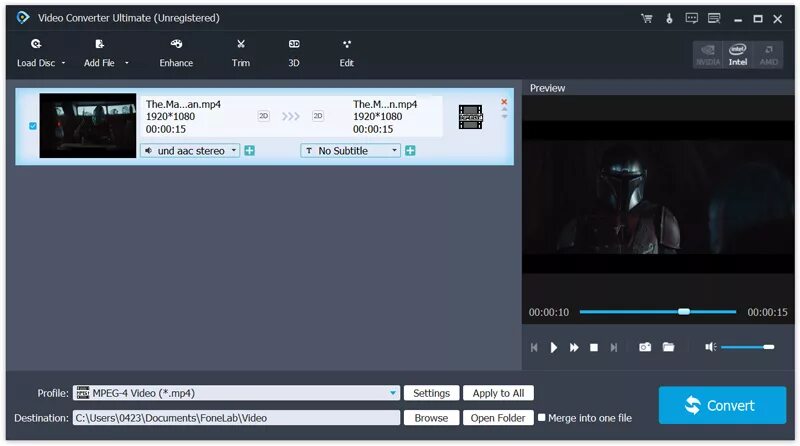Mute the preview volume speaker
Screen dimensions: 800x446
click(x=711, y=347)
